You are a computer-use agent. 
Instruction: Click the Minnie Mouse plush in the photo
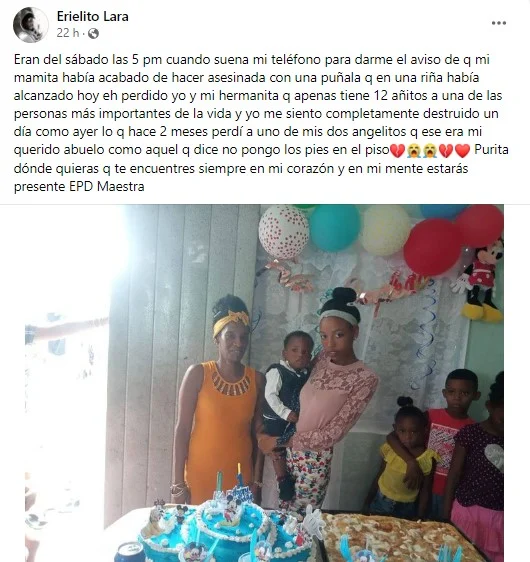[x=479, y=281]
